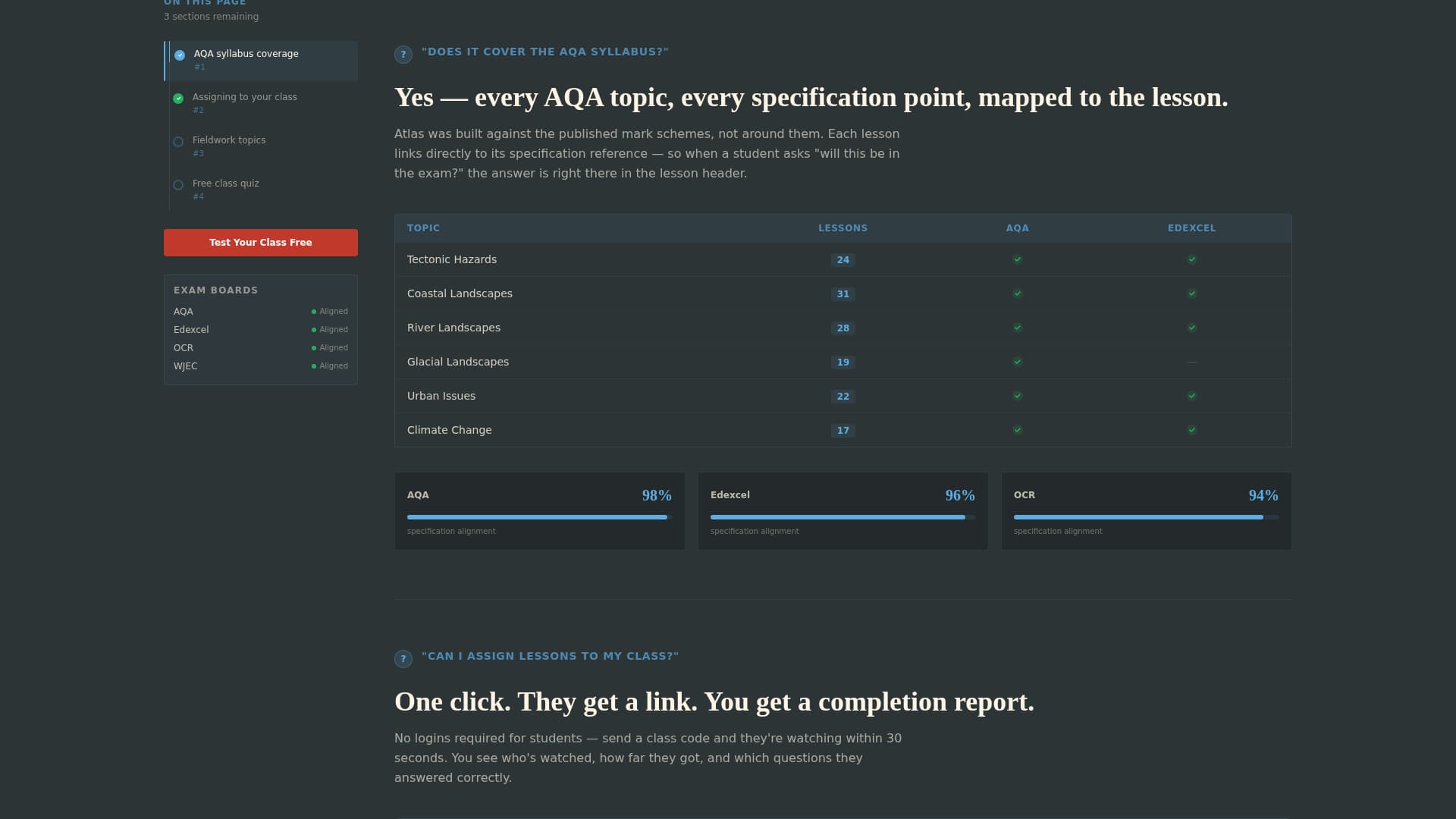The height and width of the screenshot is (819, 1456).
Task: Click the Edexcel checkmark for Climate Change
Action: click(1192, 430)
